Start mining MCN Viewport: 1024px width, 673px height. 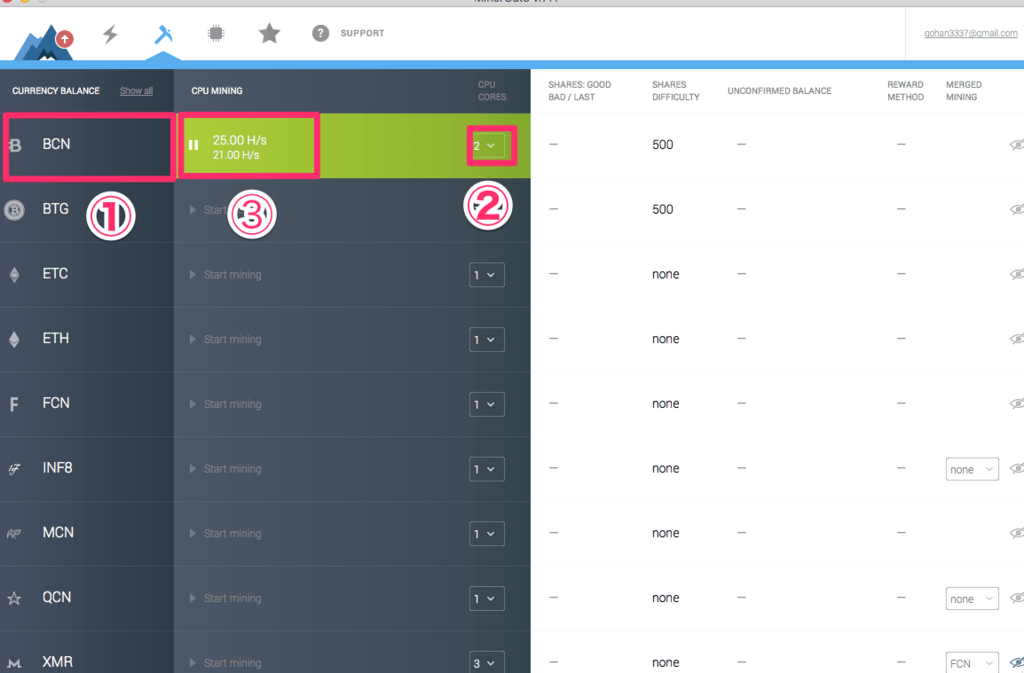(225, 533)
